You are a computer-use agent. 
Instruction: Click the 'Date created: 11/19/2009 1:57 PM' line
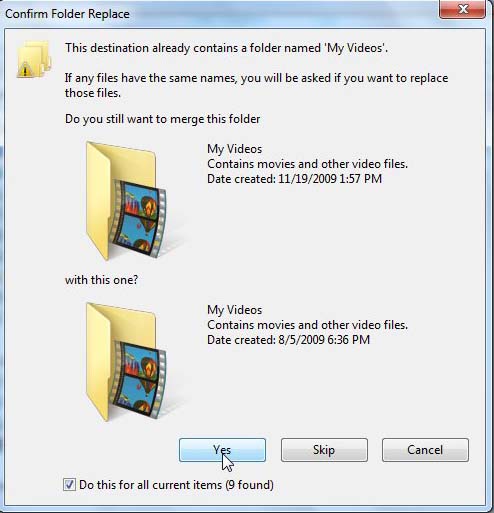pyautogui.click(x=294, y=179)
